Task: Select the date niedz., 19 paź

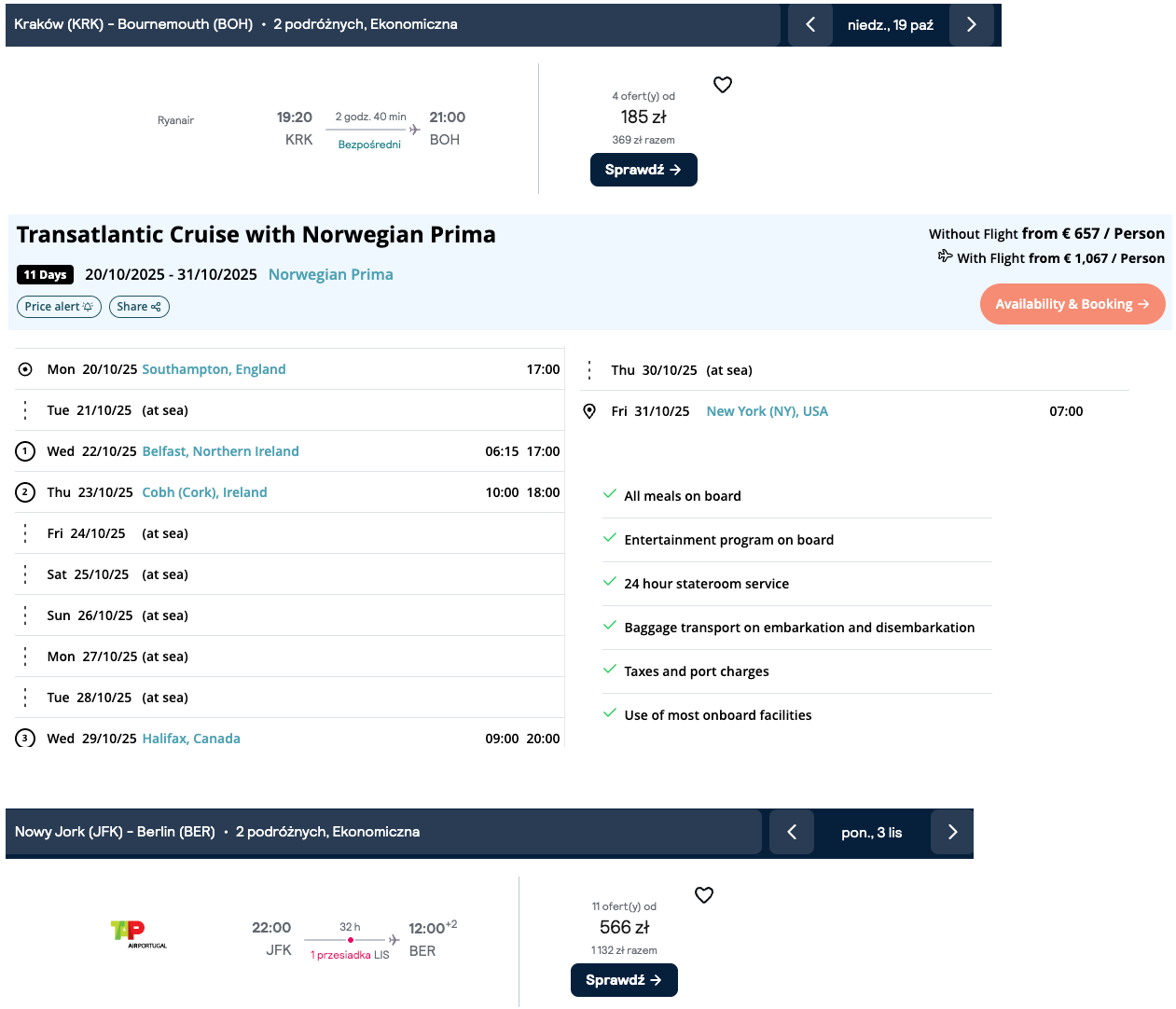Action: click(x=891, y=25)
